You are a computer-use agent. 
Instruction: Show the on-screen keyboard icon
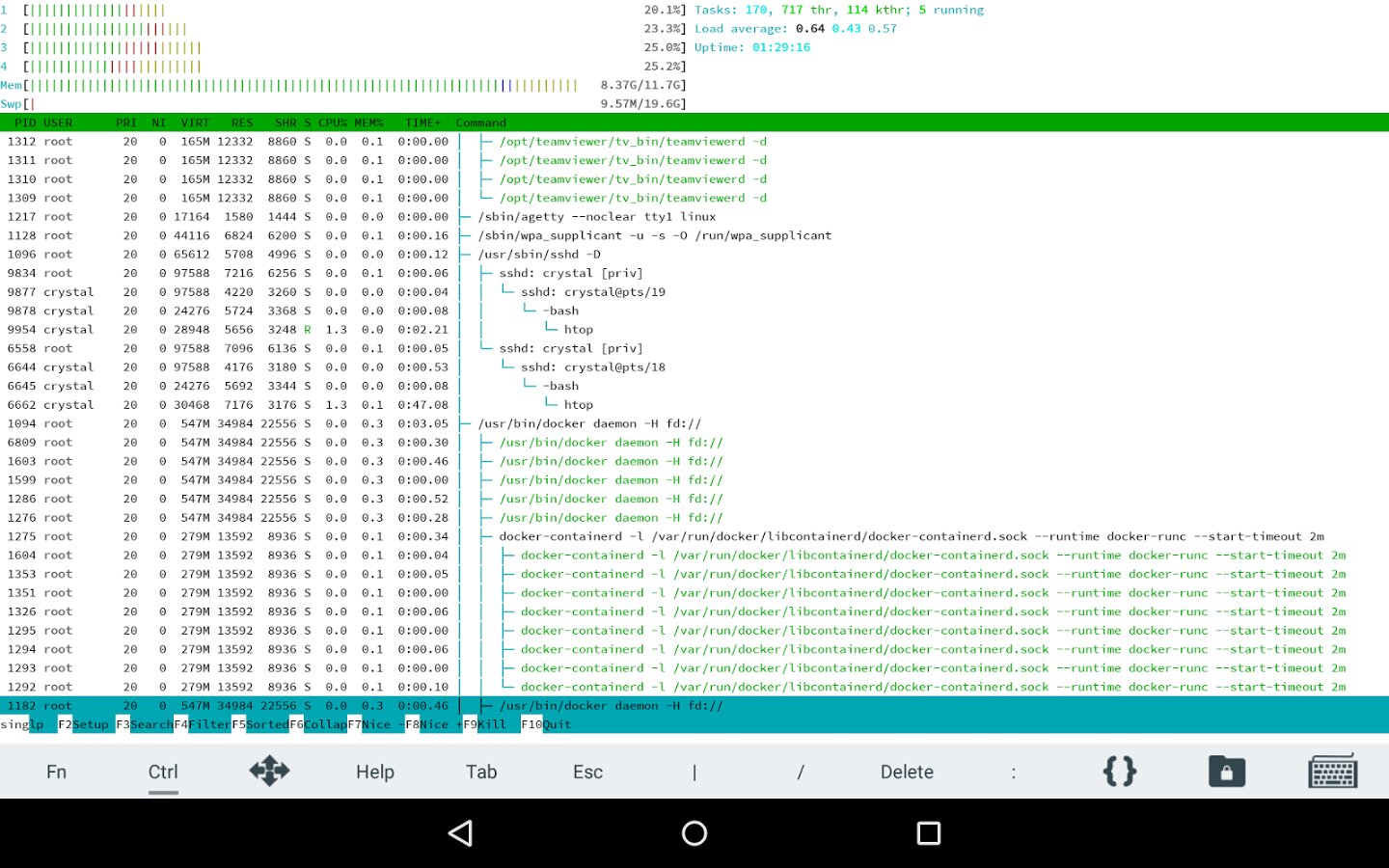click(x=1333, y=771)
